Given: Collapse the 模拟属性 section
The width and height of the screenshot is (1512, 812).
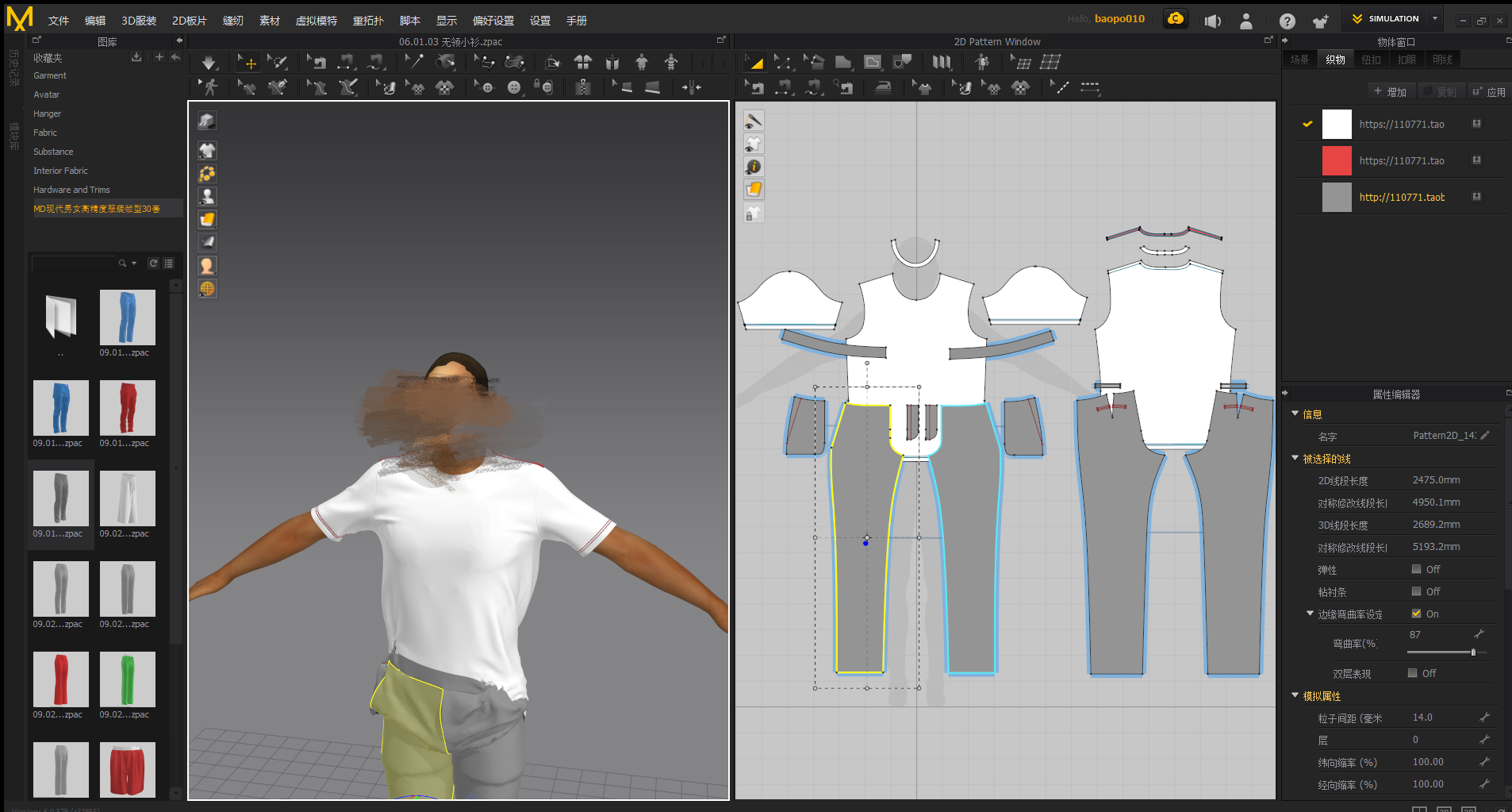Looking at the screenshot, I should pos(1295,695).
